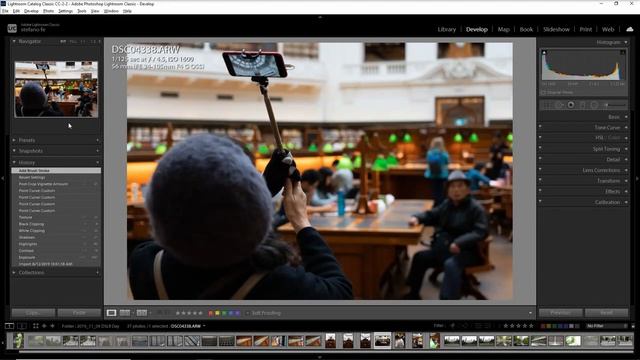Image resolution: width=640 pixels, height=360 pixels.
Task: Open the toolbar content dropdown arrow
Action: coord(530,313)
